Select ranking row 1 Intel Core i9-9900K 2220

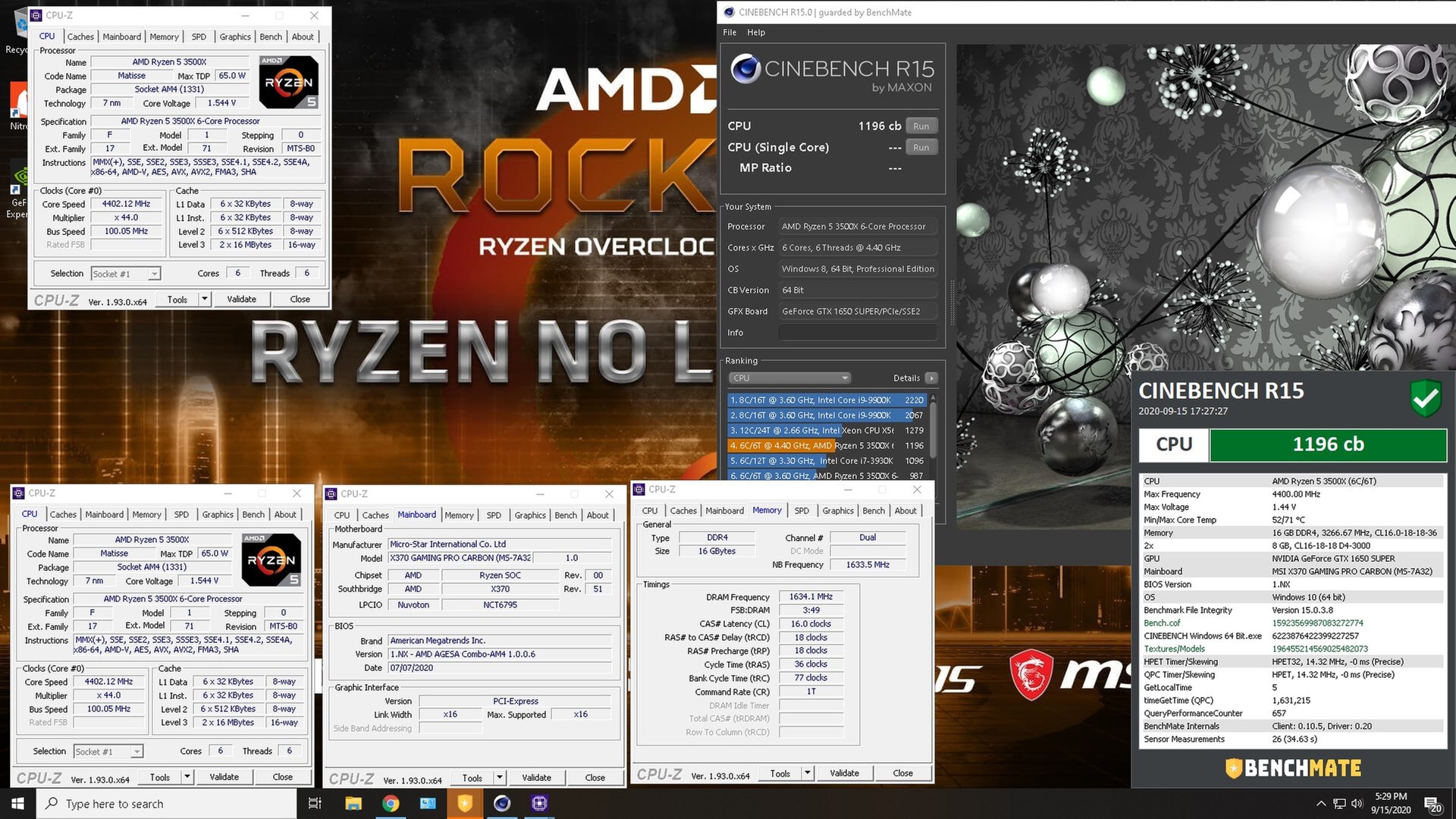[x=827, y=400]
